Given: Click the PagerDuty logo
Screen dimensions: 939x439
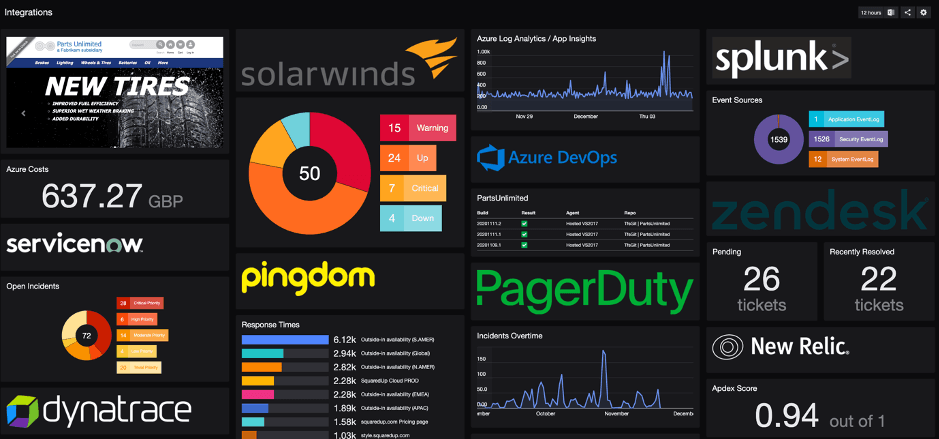Looking at the screenshot, I should click(x=584, y=292).
